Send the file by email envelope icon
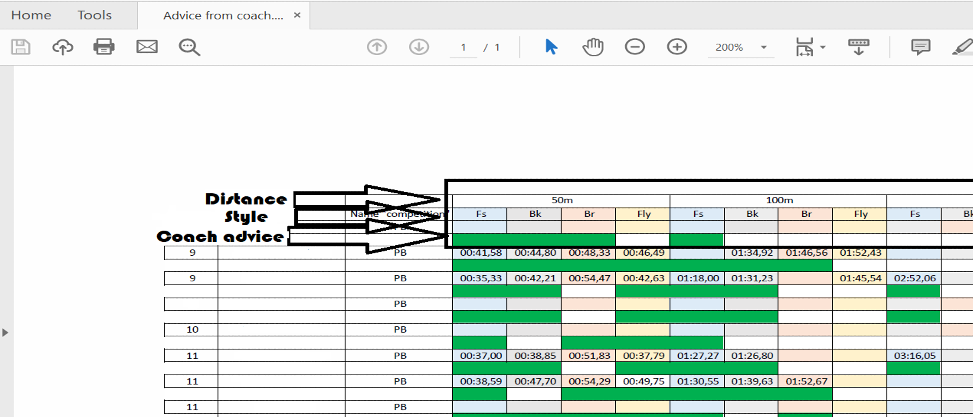974x418 pixels. tap(147, 47)
